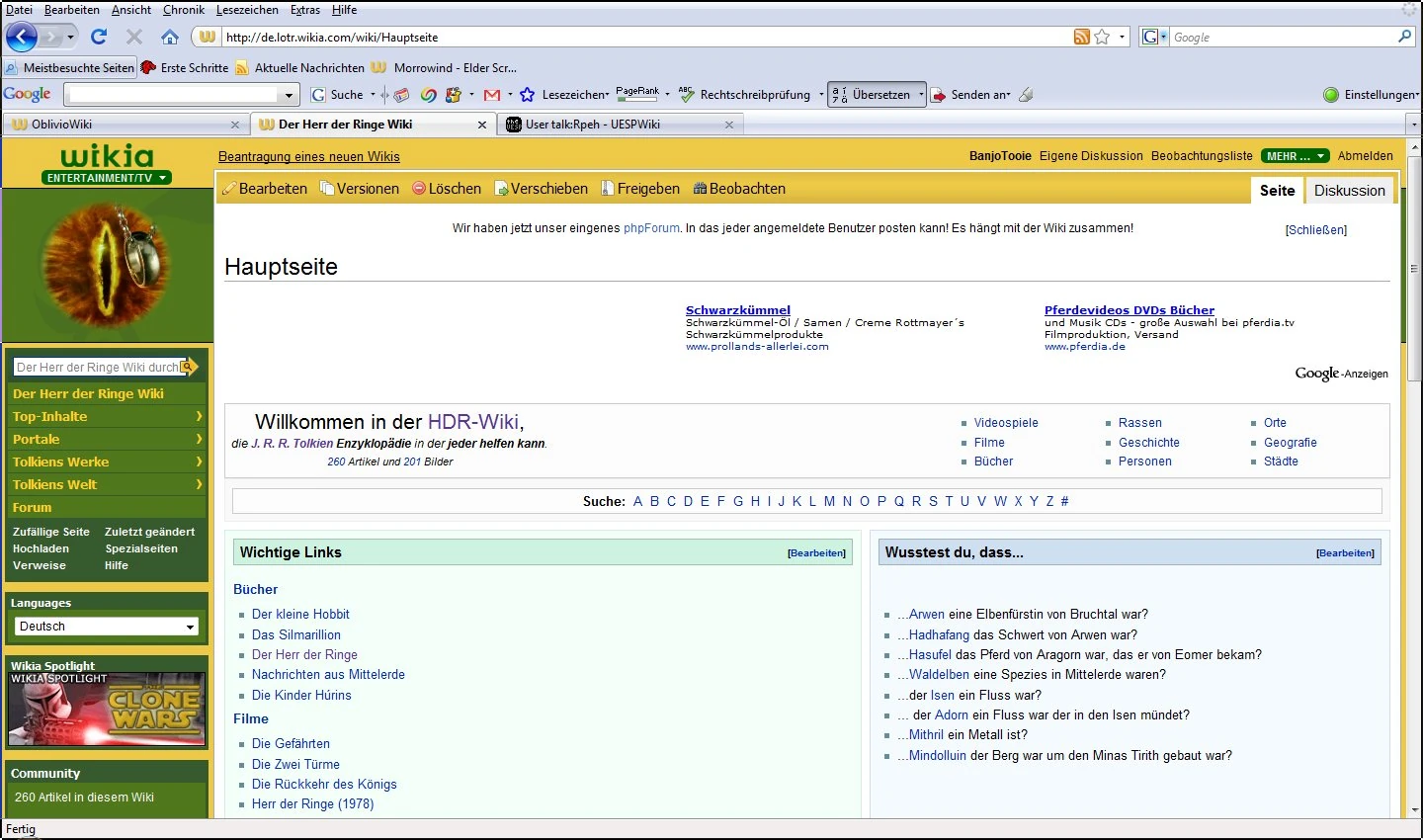The height and width of the screenshot is (840, 1423).
Task: Click the Eye of Sauron wiki logo
Action: pyautogui.click(x=107, y=265)
